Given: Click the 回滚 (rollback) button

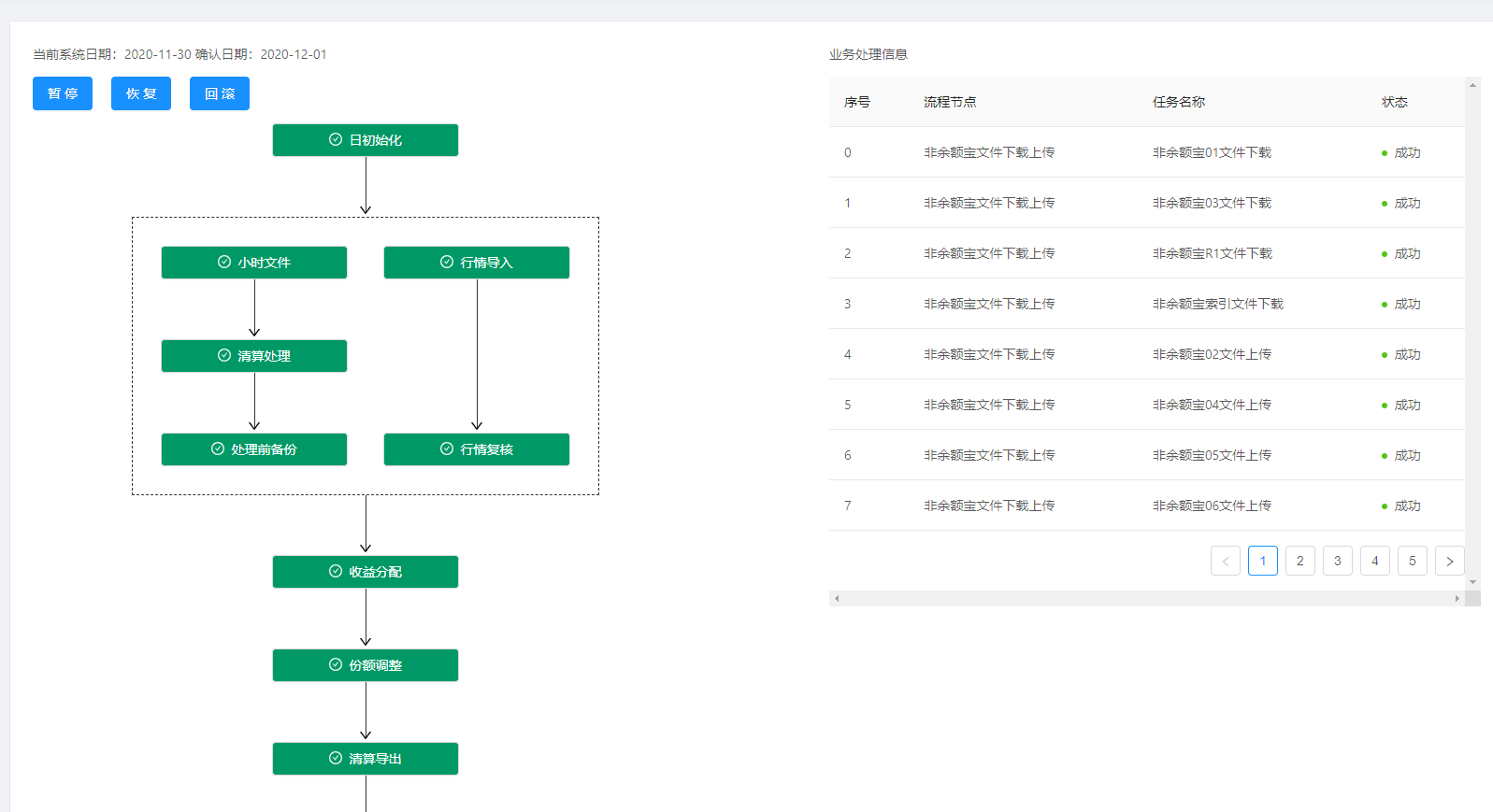Looking at the screenshot, I should (220, 93).
